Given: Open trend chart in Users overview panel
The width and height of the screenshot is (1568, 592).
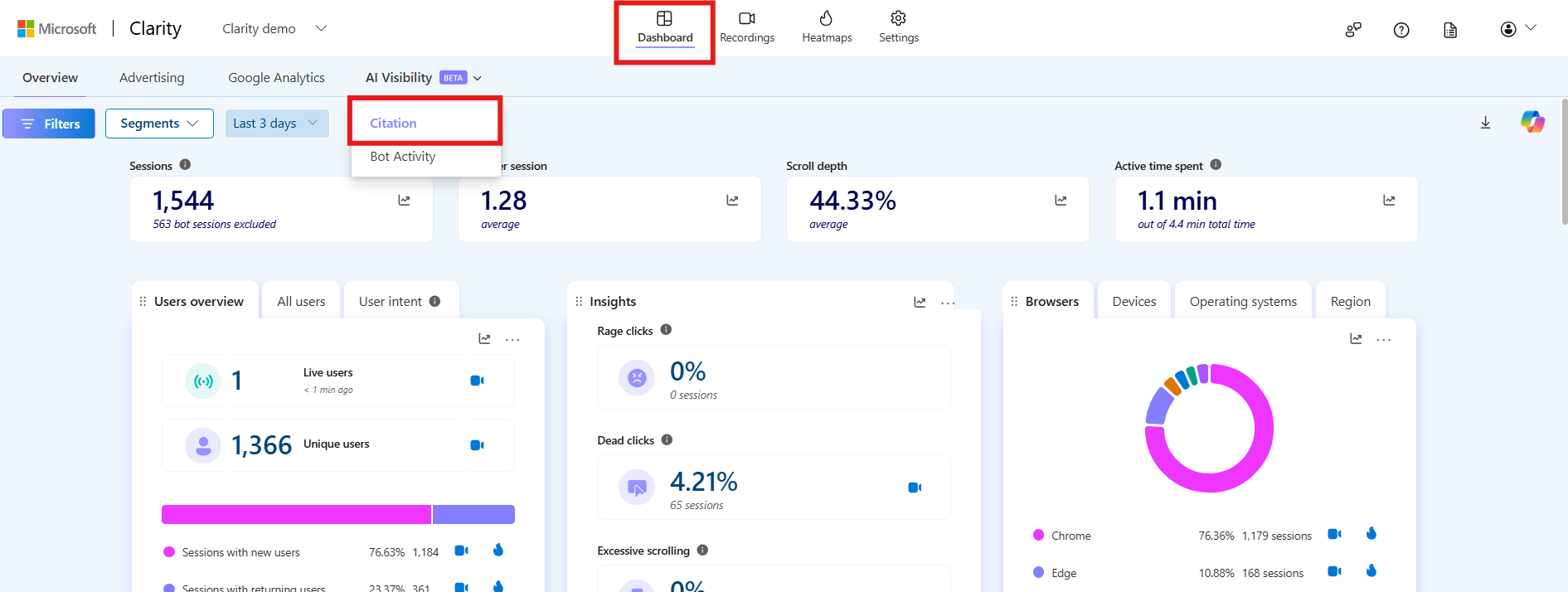Looking at the screenshot, I should [484, 338].
